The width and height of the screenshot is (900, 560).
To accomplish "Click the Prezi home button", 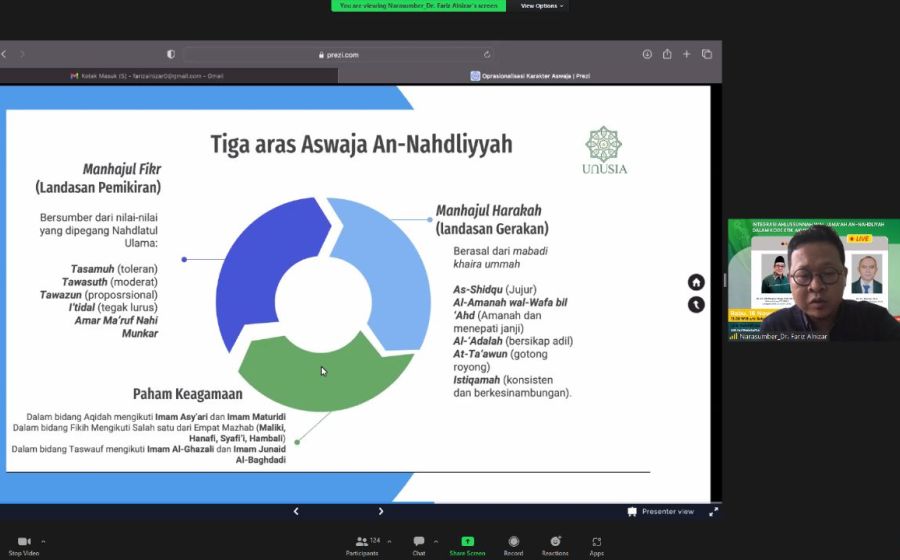I will [x=696, y=282].
